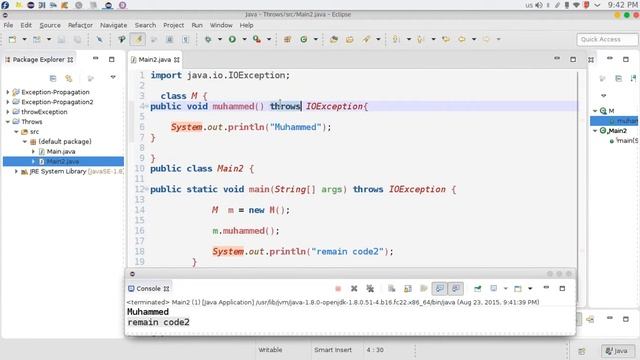
Task: Click the system clock showing 9:42 PM
Action: (x=622, y=5)
